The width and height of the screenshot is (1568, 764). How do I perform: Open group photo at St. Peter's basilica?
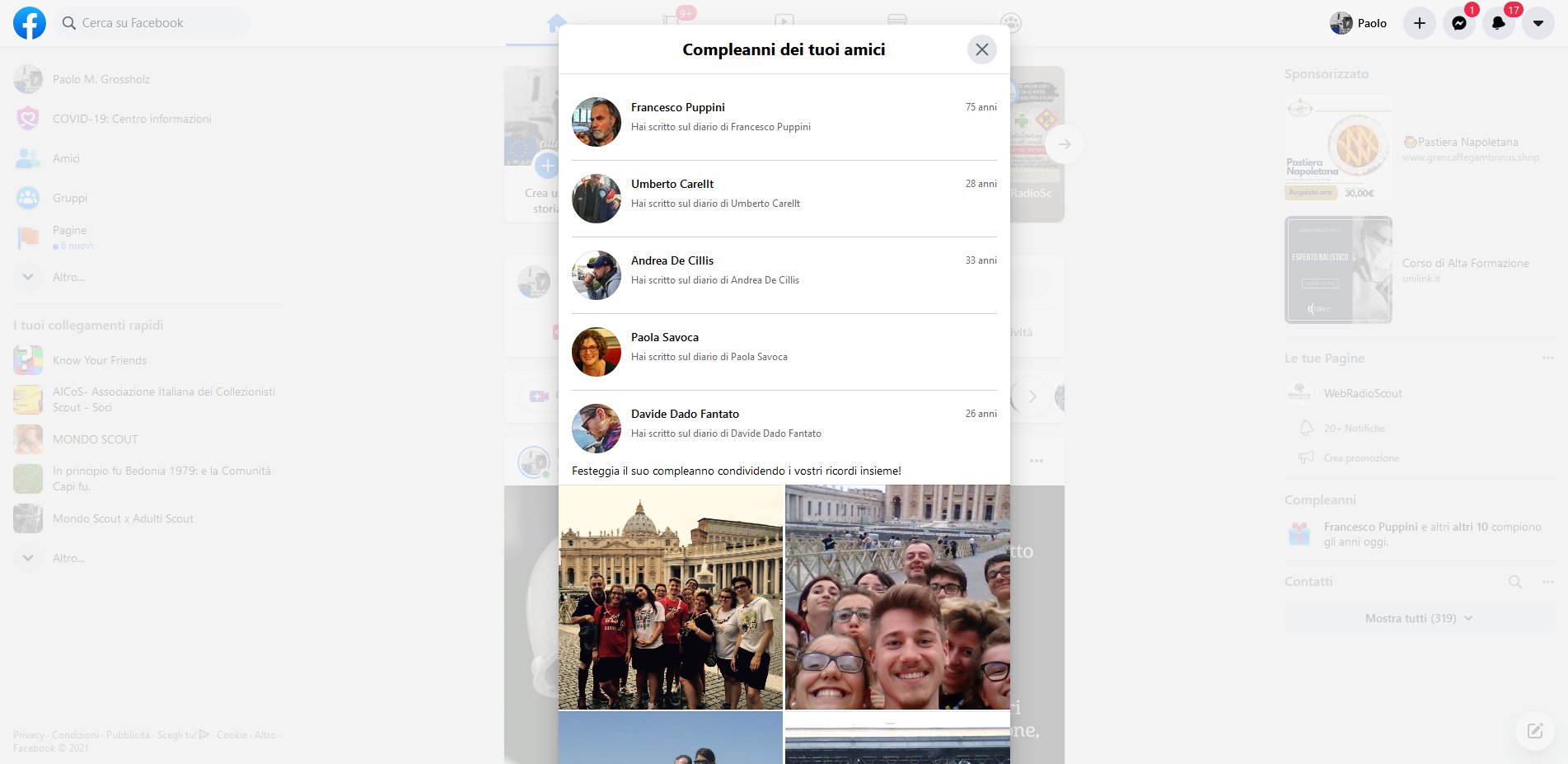click(x=671, y=598)
